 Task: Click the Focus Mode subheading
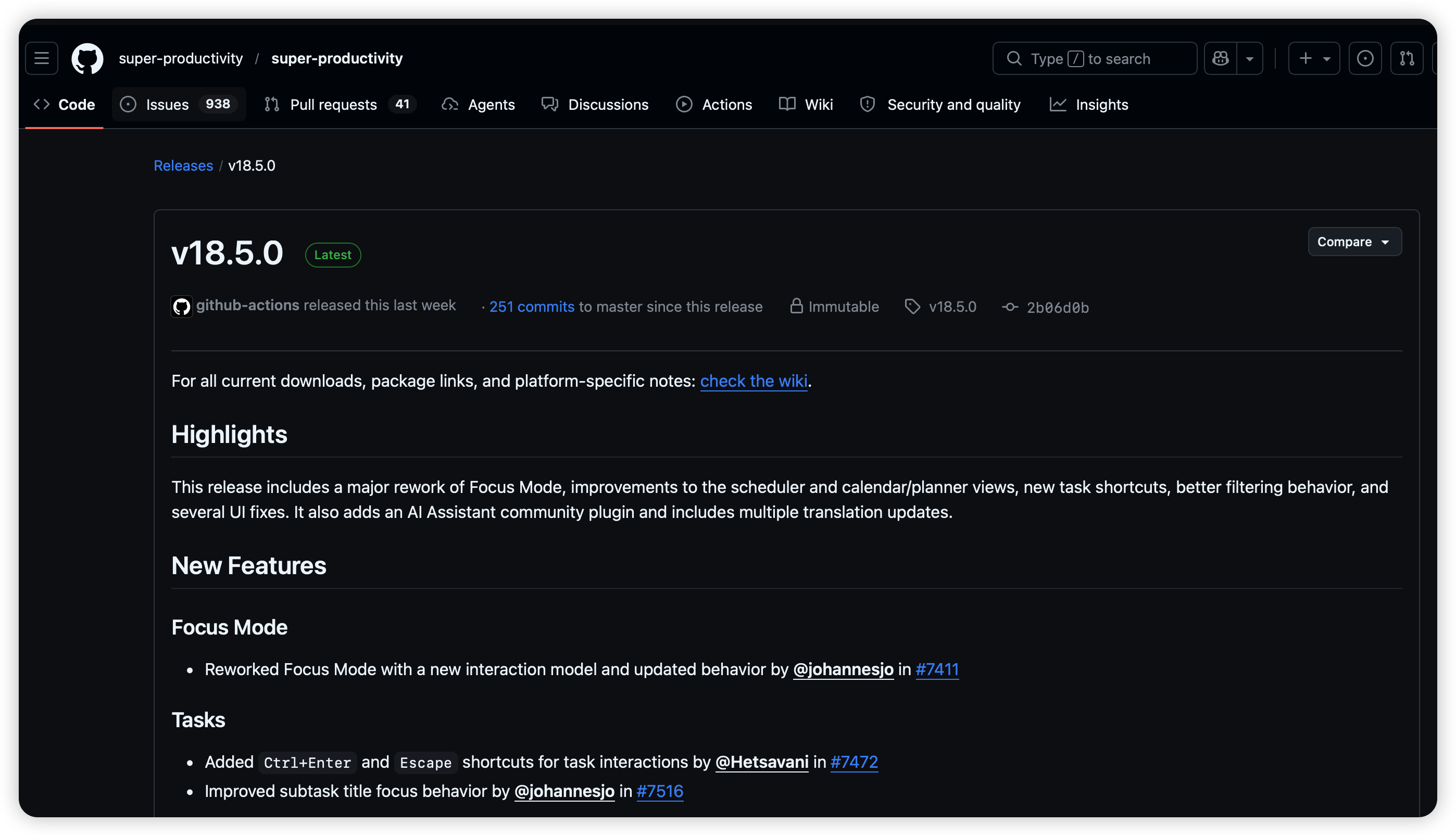pyautogui.click(x=229, y=628)
